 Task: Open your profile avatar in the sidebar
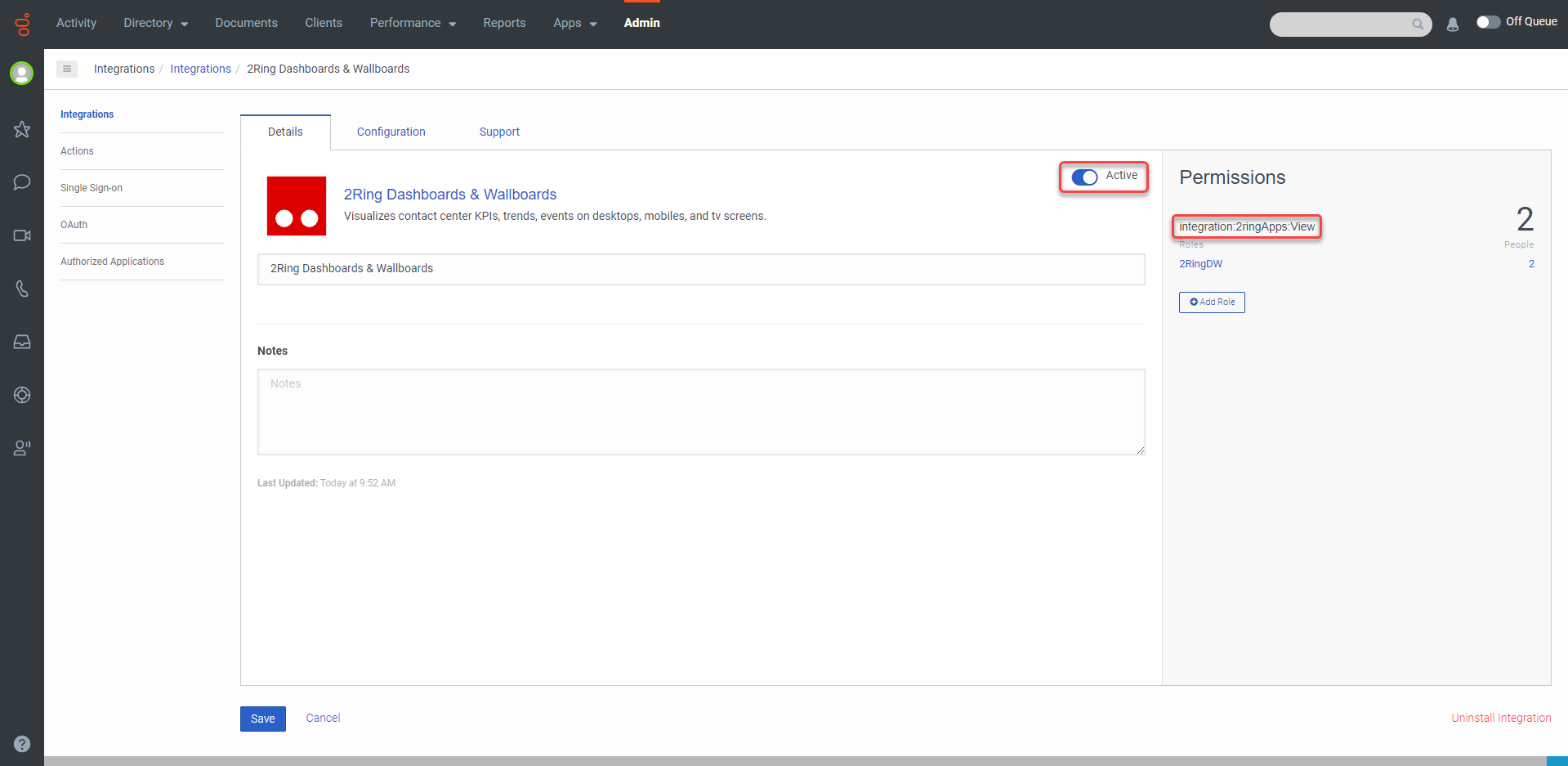(x=21, y=73)
